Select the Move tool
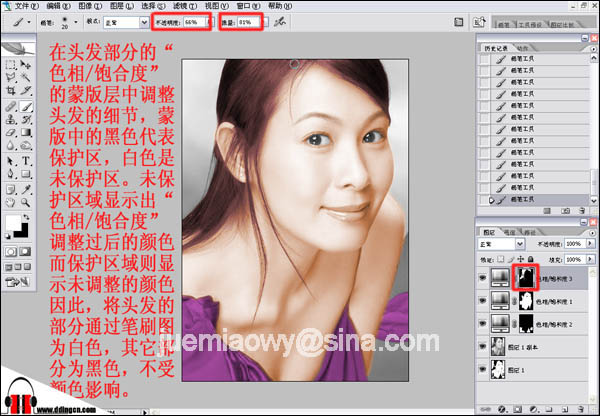600x416 pixels. [x=26, y=65]
